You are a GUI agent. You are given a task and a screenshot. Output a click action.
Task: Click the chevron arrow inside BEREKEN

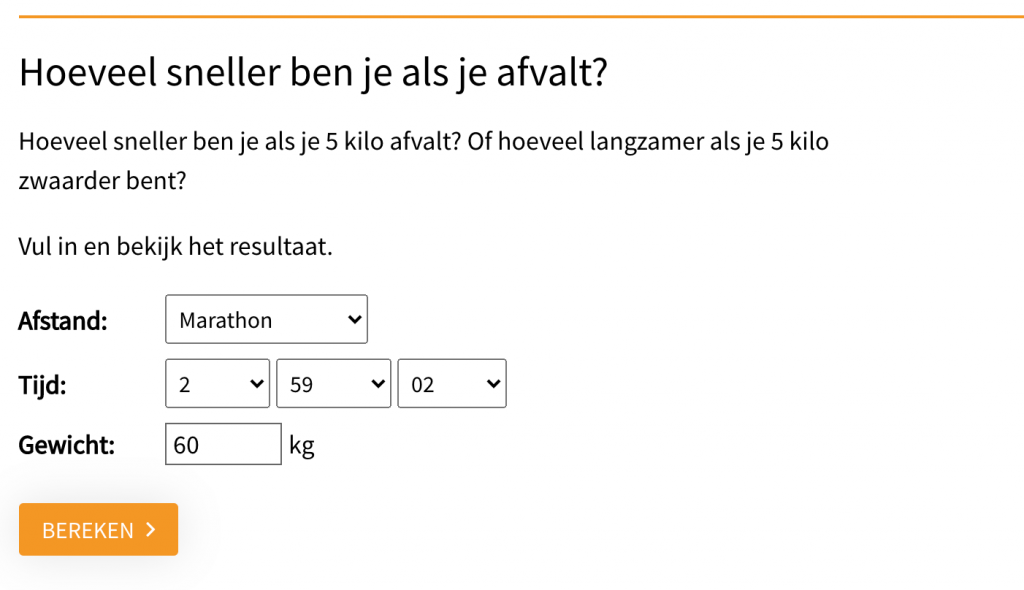point(151,529)
